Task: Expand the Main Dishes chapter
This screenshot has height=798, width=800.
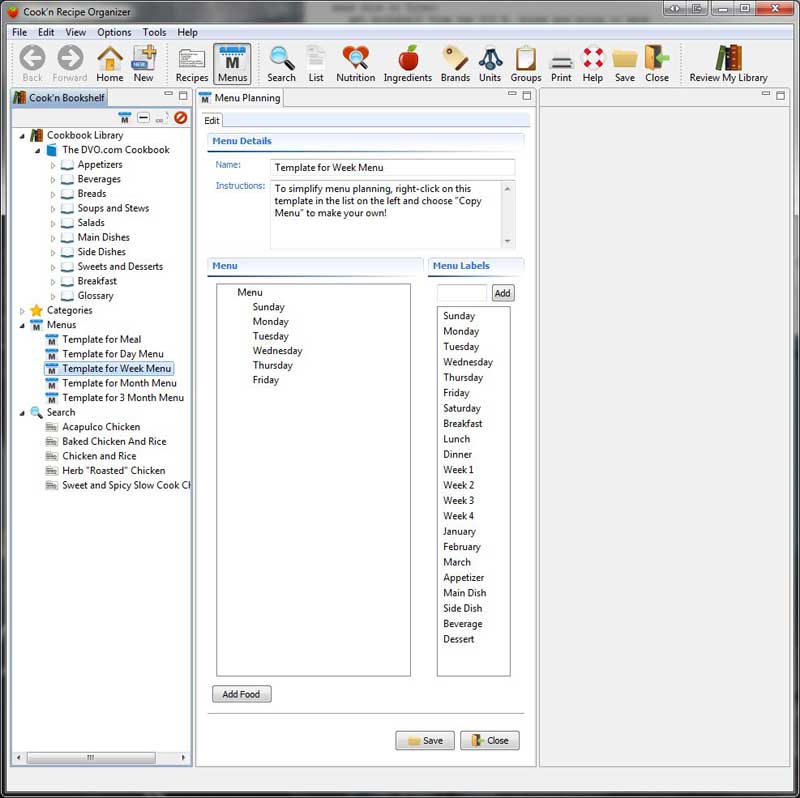Action: coord(53,238)
